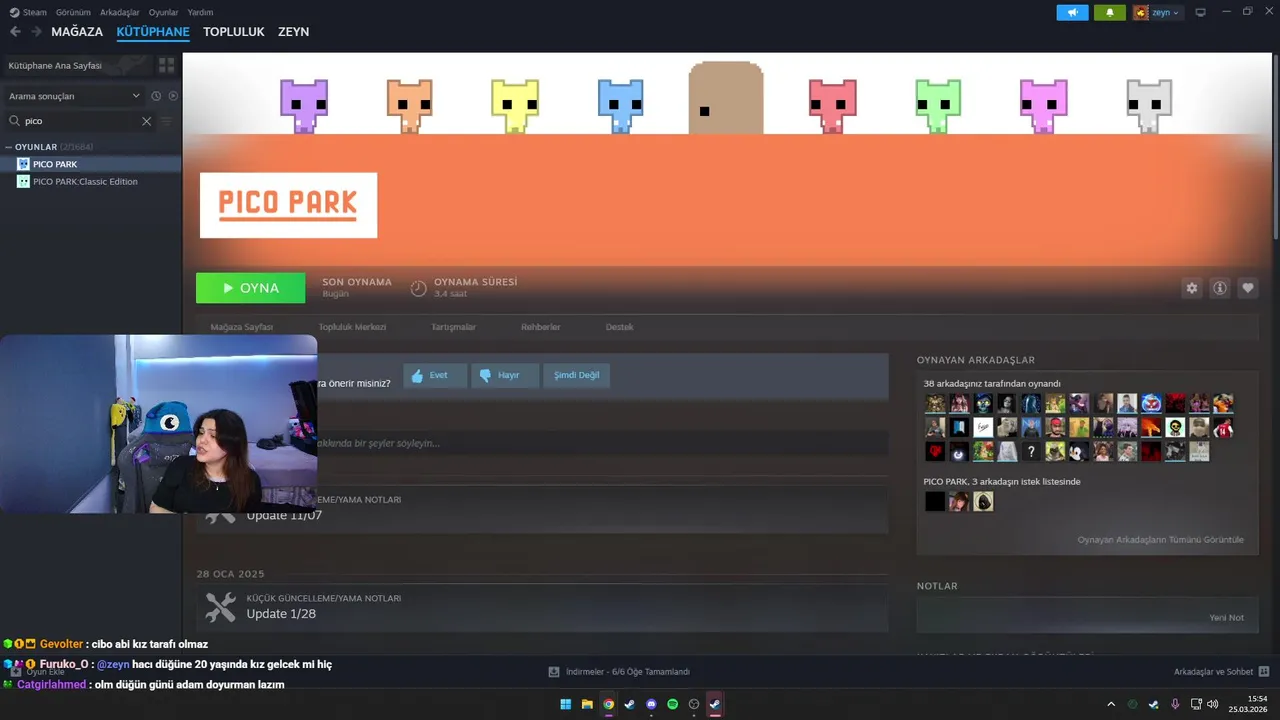Open the Windows Start button
This screenshot has width=1280, height=720.
point(565,704)
